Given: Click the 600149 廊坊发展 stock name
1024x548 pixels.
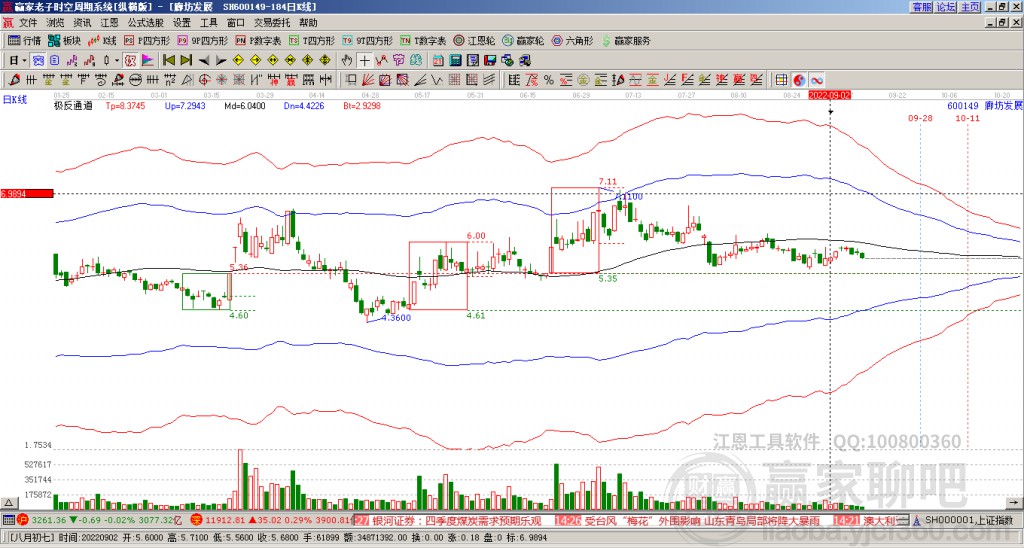Looking at the screenshot, I should click(985, 105).
